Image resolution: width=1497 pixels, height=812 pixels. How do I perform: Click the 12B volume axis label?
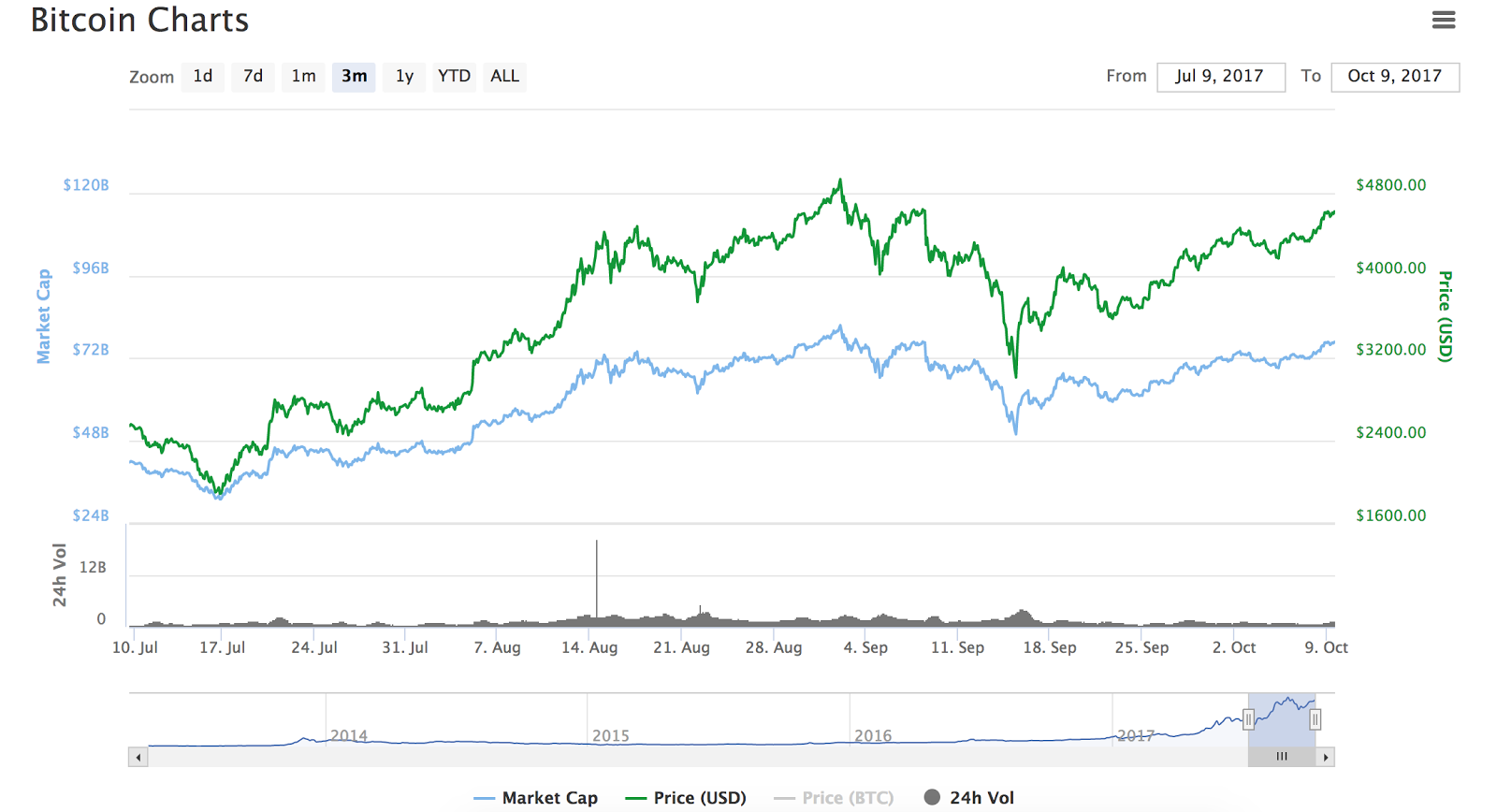click(93, 568)
